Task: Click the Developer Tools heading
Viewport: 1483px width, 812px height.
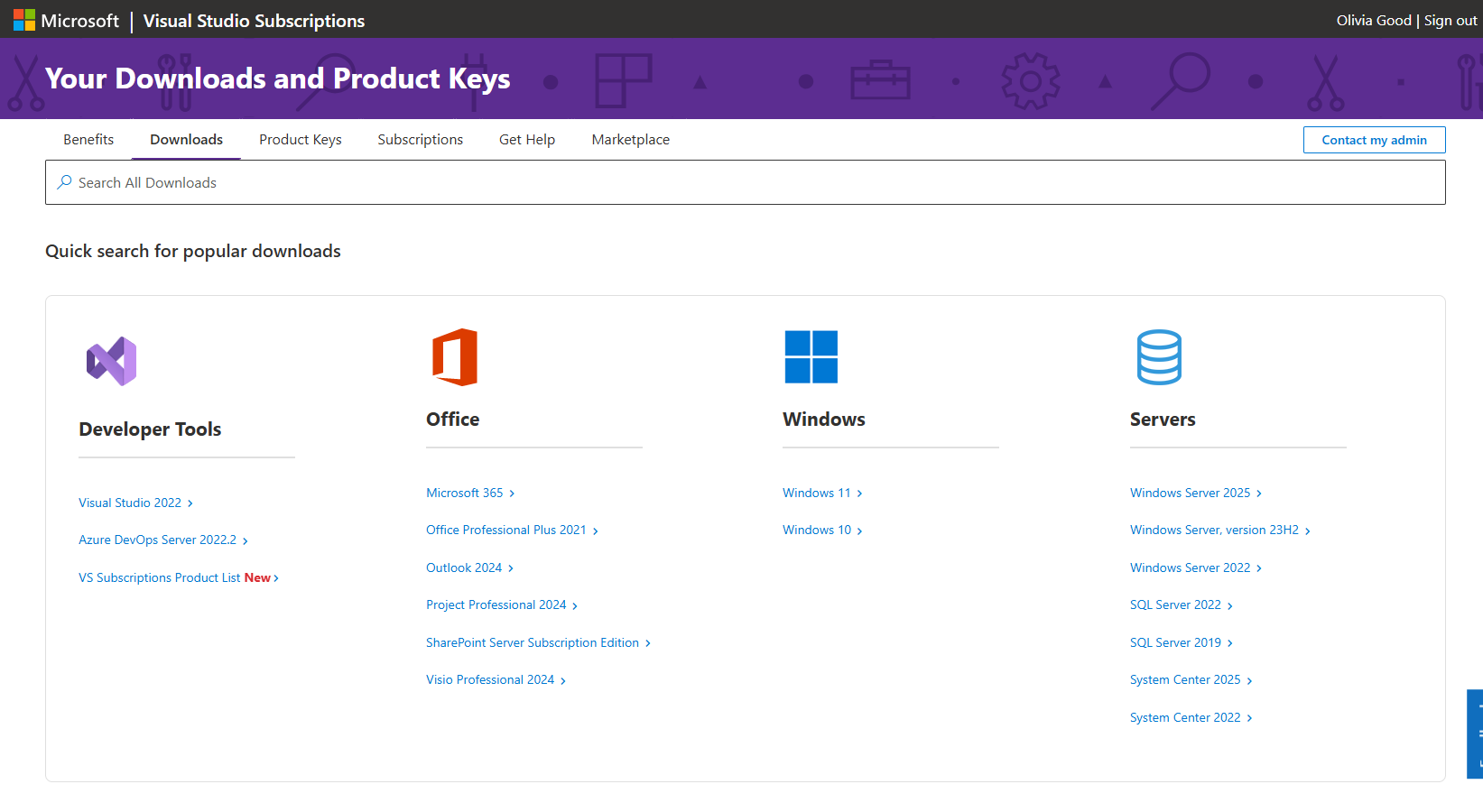Action: [x=150, y=429]
